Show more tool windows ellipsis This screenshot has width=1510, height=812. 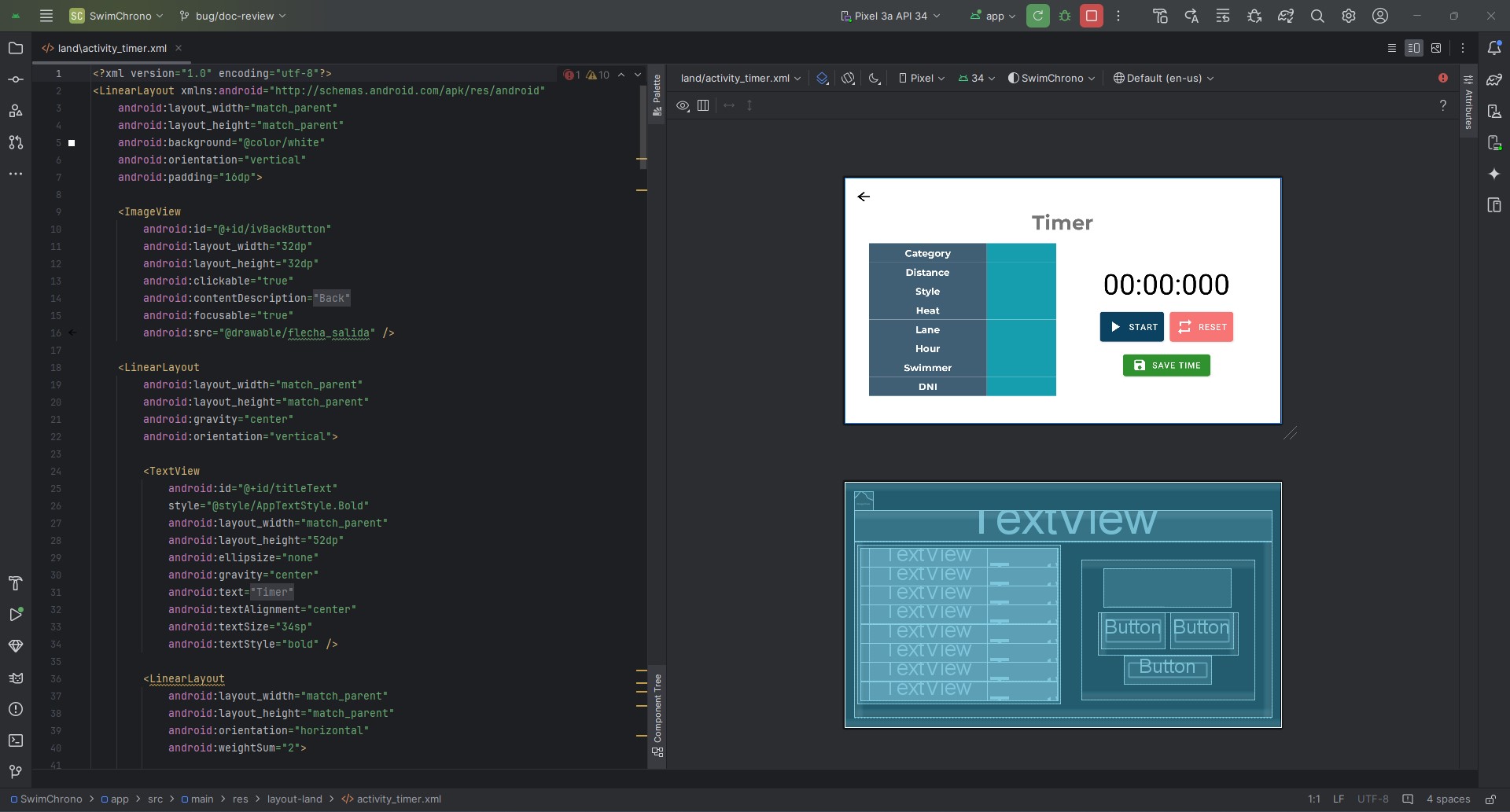point(16,174)
